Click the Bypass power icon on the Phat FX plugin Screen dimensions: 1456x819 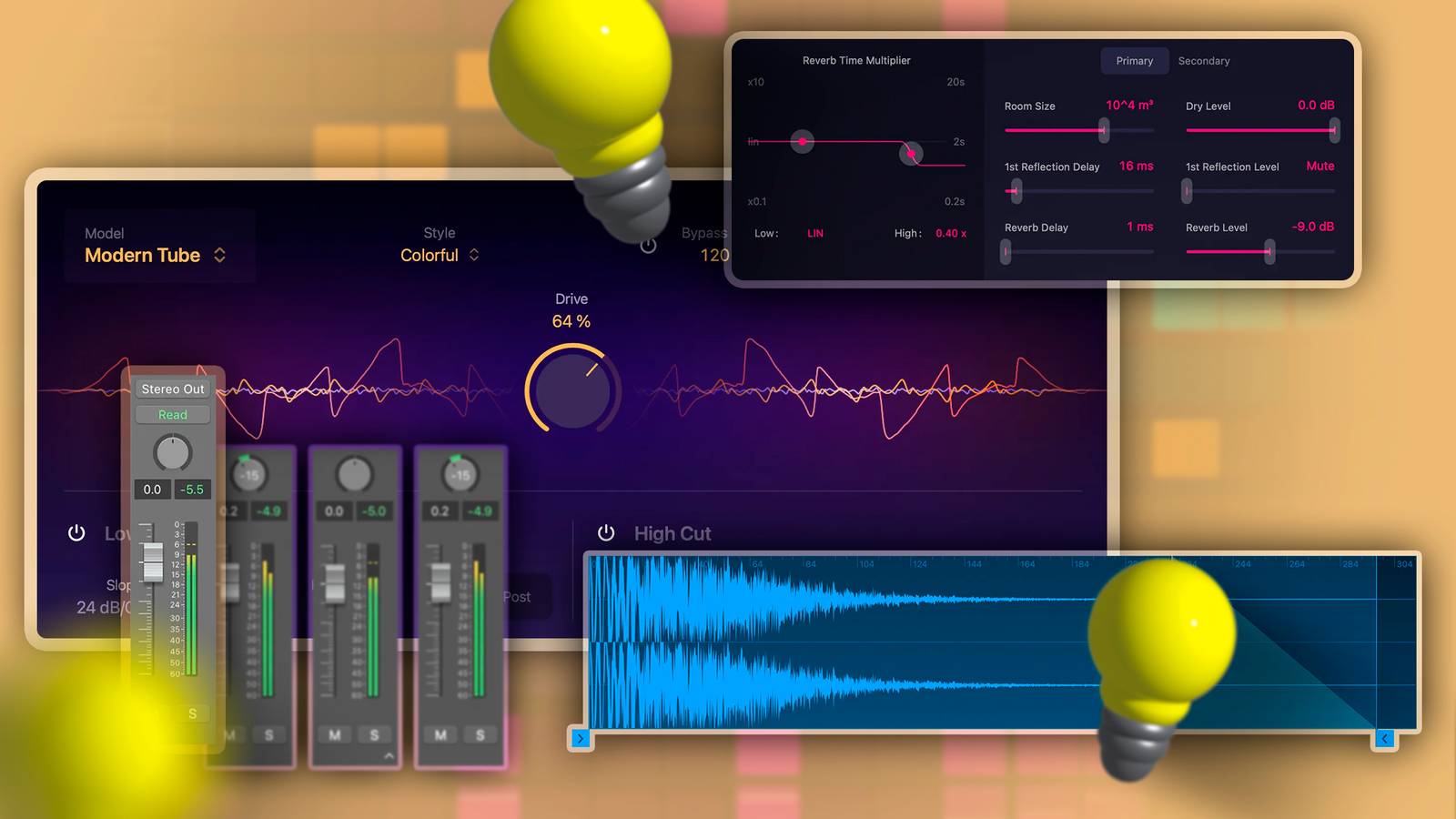[650, 244]
